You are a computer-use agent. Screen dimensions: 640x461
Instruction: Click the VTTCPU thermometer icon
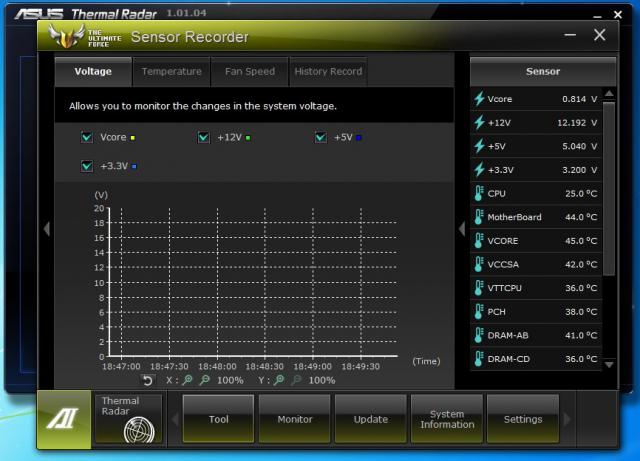(x=479, y=288)
